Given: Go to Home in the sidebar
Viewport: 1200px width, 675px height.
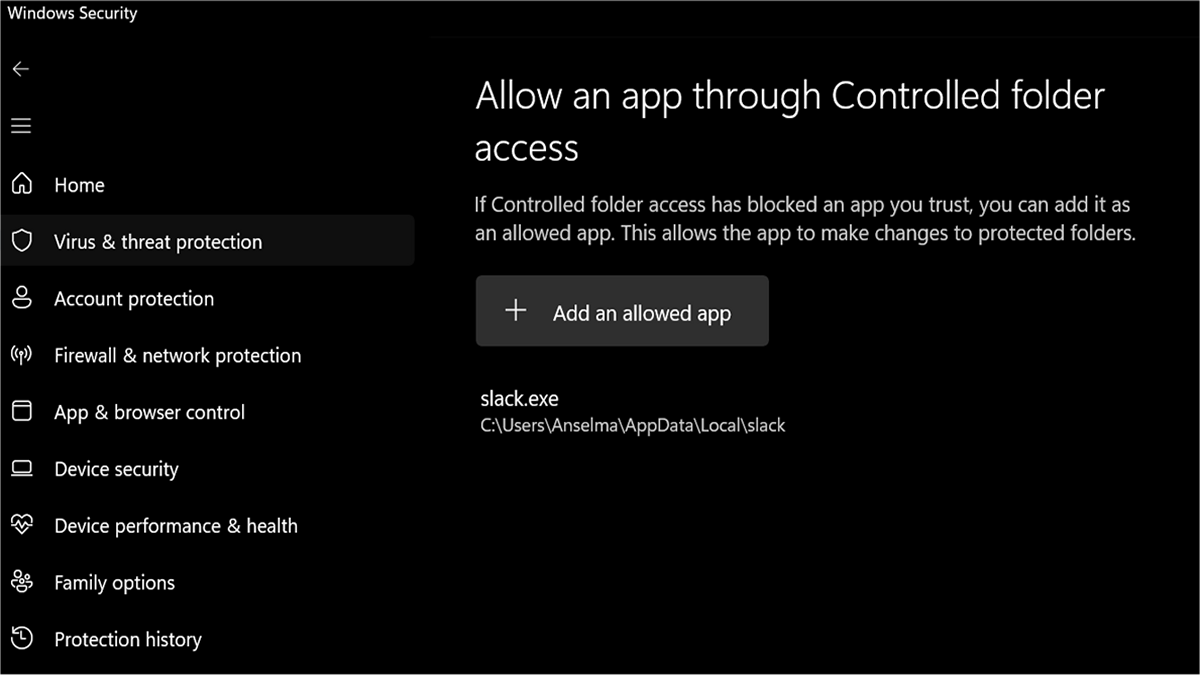Looking at the screenshot, I should pos(79,185).
